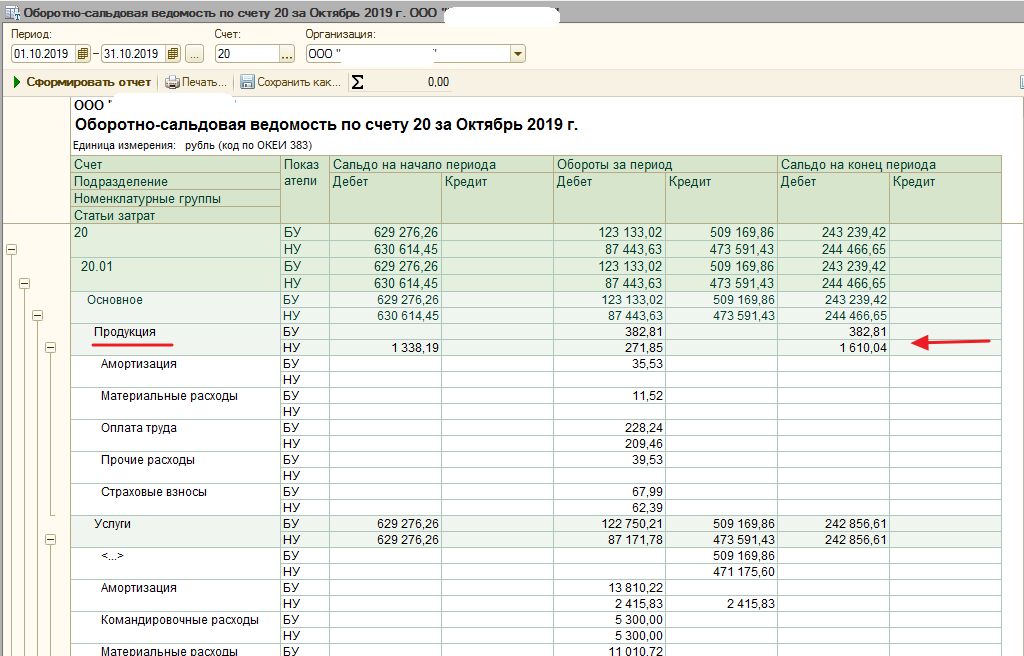Image resolution: width=1024 pixels, height=656 pixels.
Task: Click the end date field 31.10.2019
Action: coord(133,54)
